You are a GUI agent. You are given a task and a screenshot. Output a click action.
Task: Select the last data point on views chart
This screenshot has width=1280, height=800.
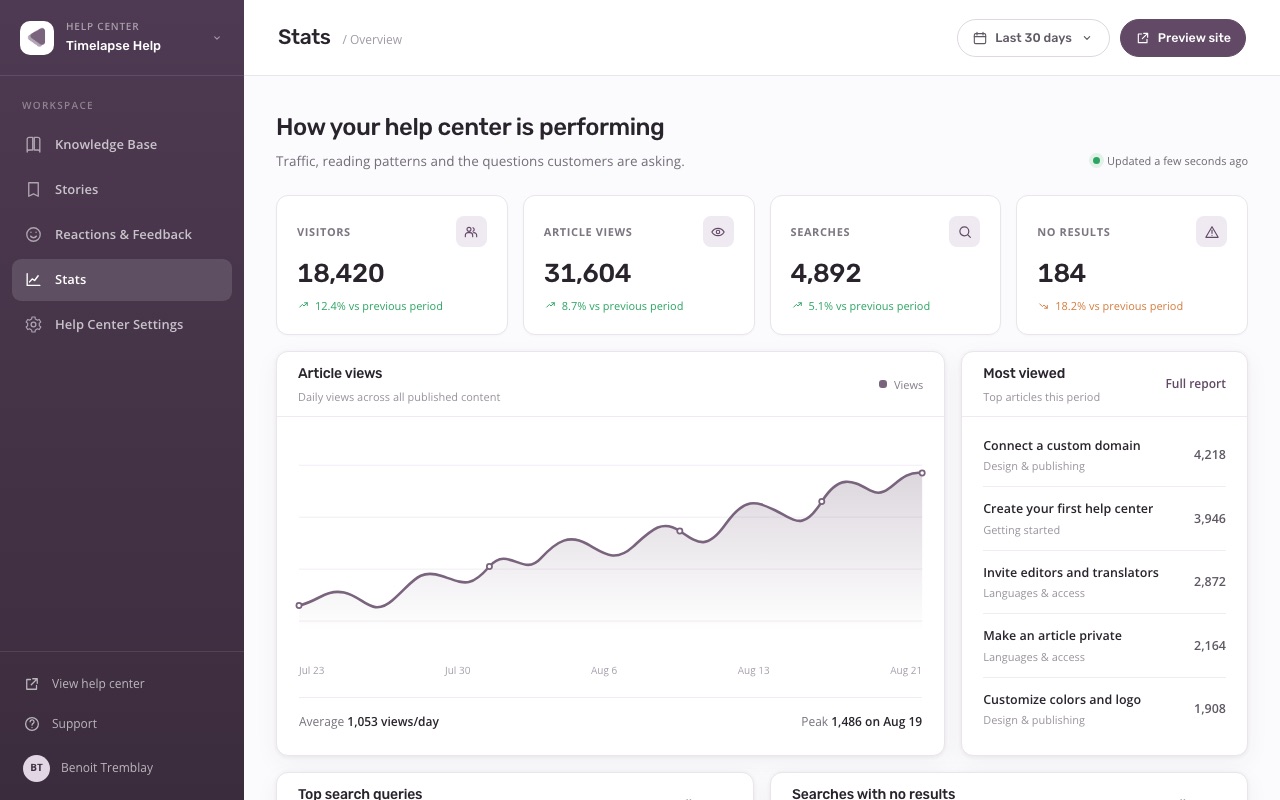(922, 473)
